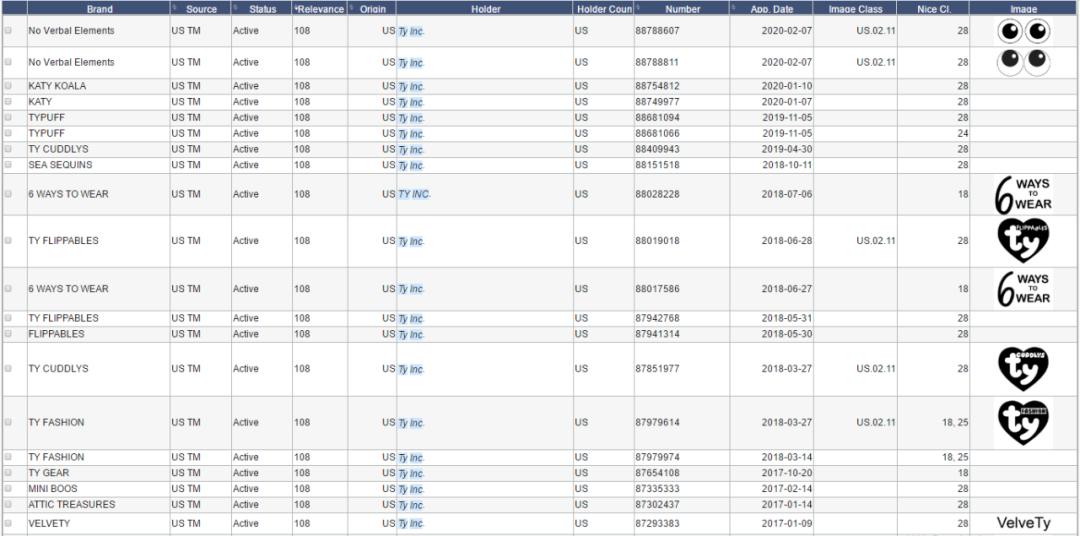Sort by the Status column header
Screen dimensions: 1080x536
[262, 9]
